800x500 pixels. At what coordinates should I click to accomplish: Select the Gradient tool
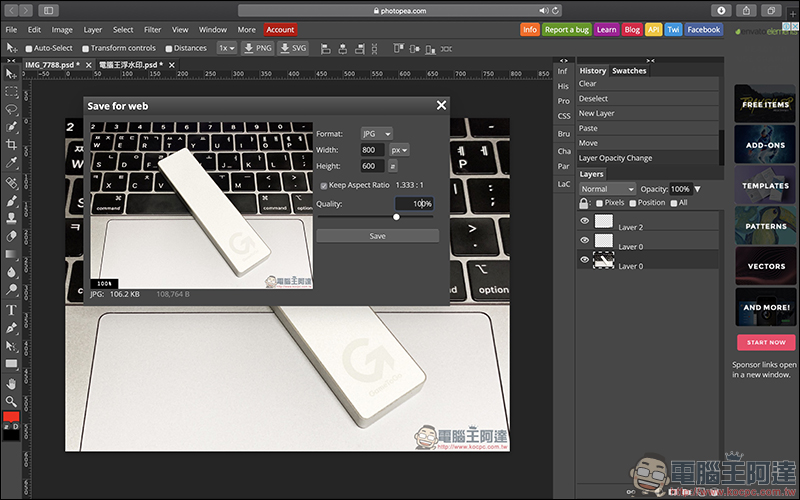point(11,254)
